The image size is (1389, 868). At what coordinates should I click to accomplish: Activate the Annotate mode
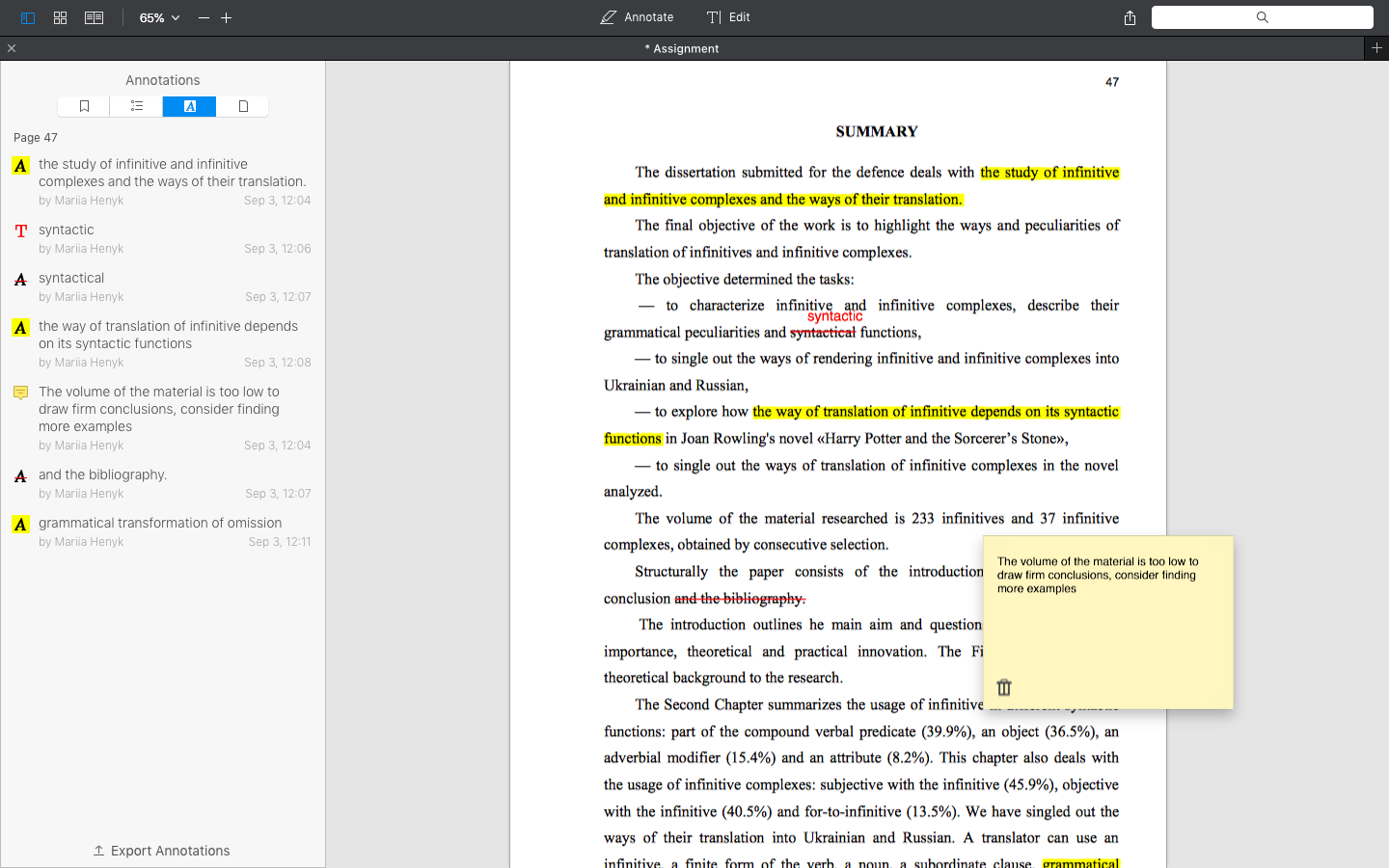click(x=637, y=17)
